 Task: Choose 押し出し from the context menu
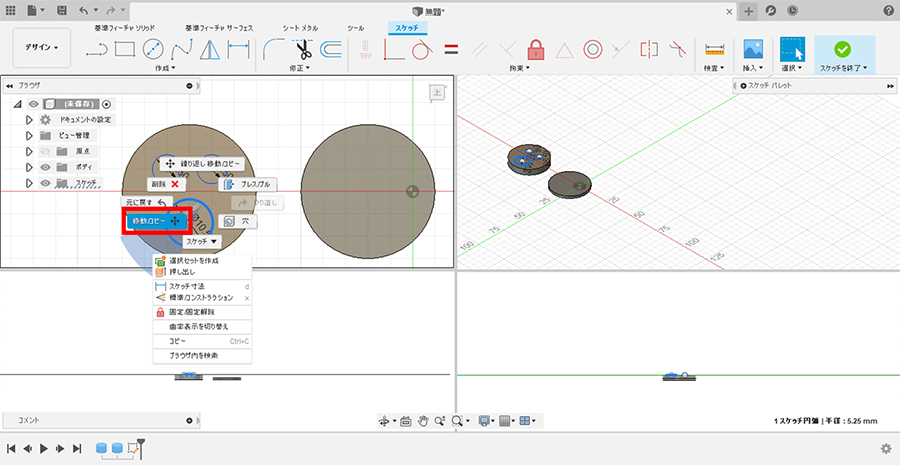coord(180,271)
